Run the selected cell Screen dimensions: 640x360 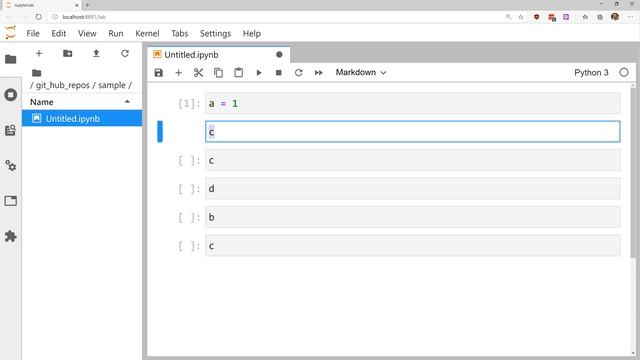coord(259,73)
